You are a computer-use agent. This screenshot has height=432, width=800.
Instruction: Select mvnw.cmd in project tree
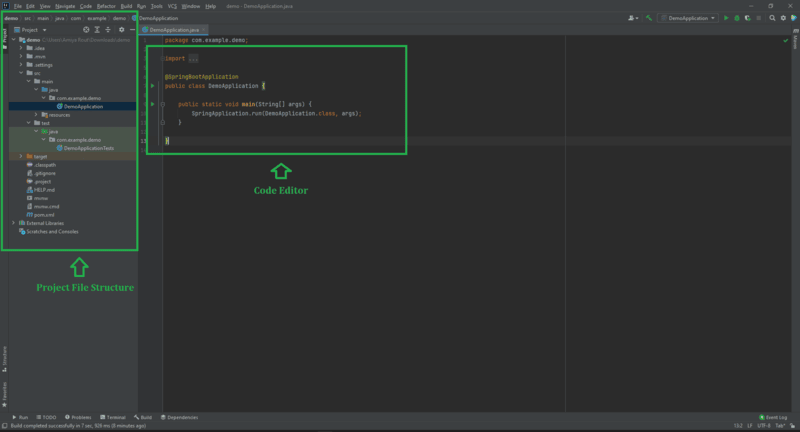click(x=46, y=207)
